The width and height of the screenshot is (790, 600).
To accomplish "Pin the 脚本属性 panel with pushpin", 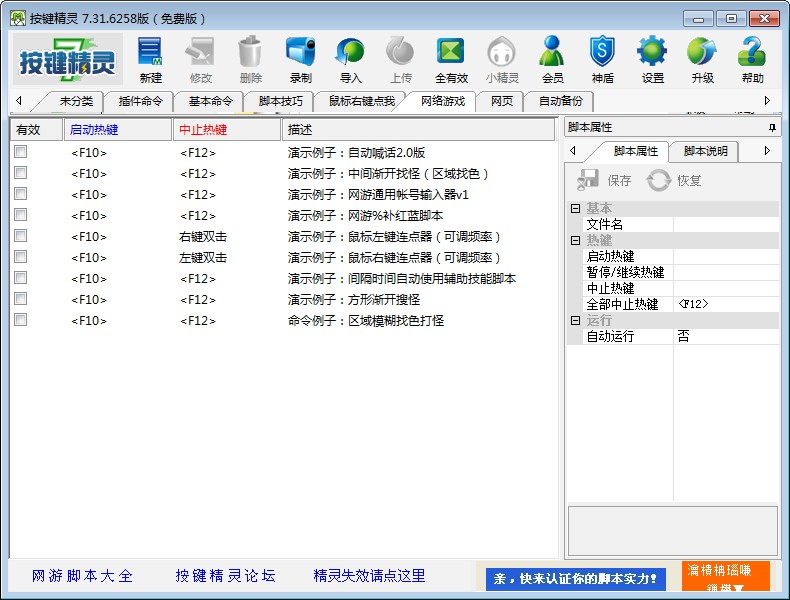I will point(772,127).
